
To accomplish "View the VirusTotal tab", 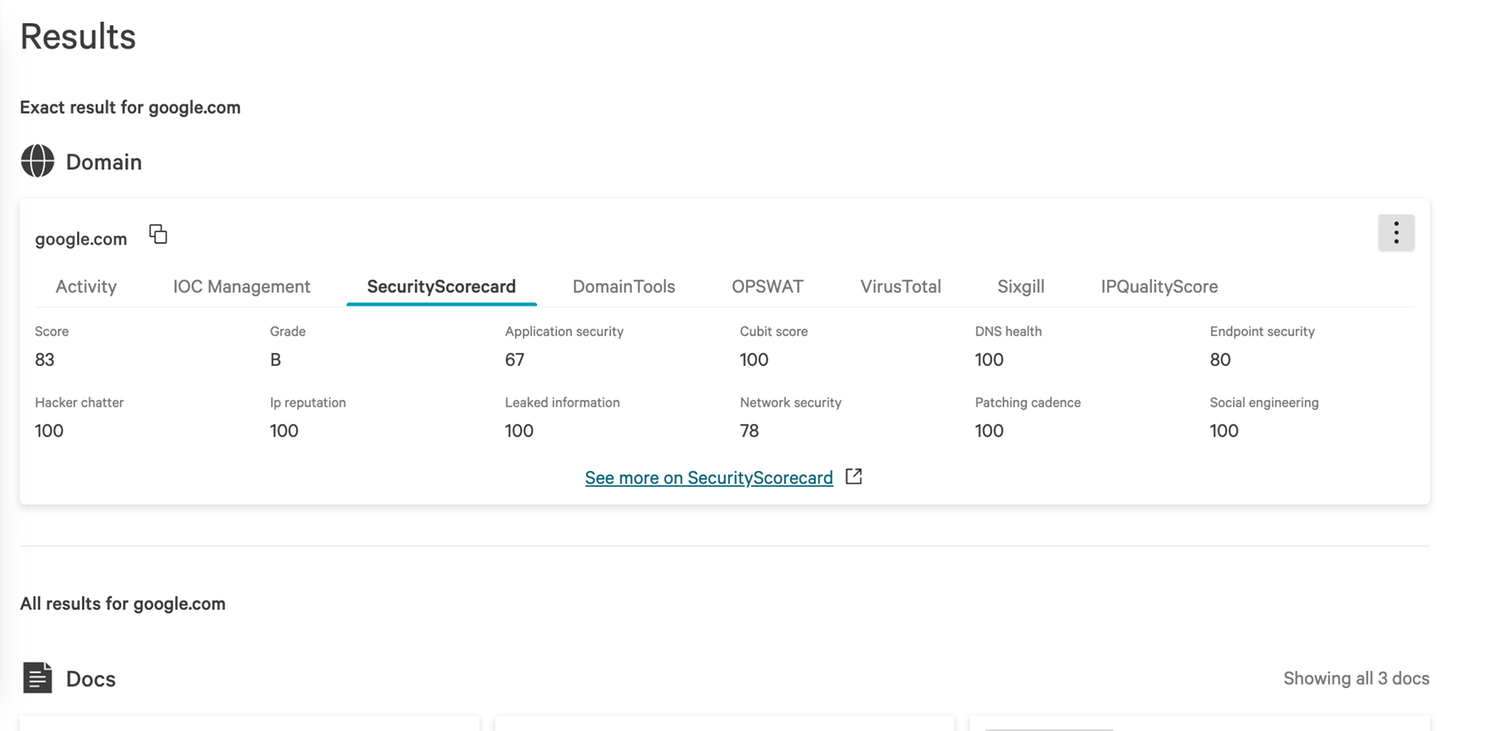I will pyautogui.click(x=900, y=286).
